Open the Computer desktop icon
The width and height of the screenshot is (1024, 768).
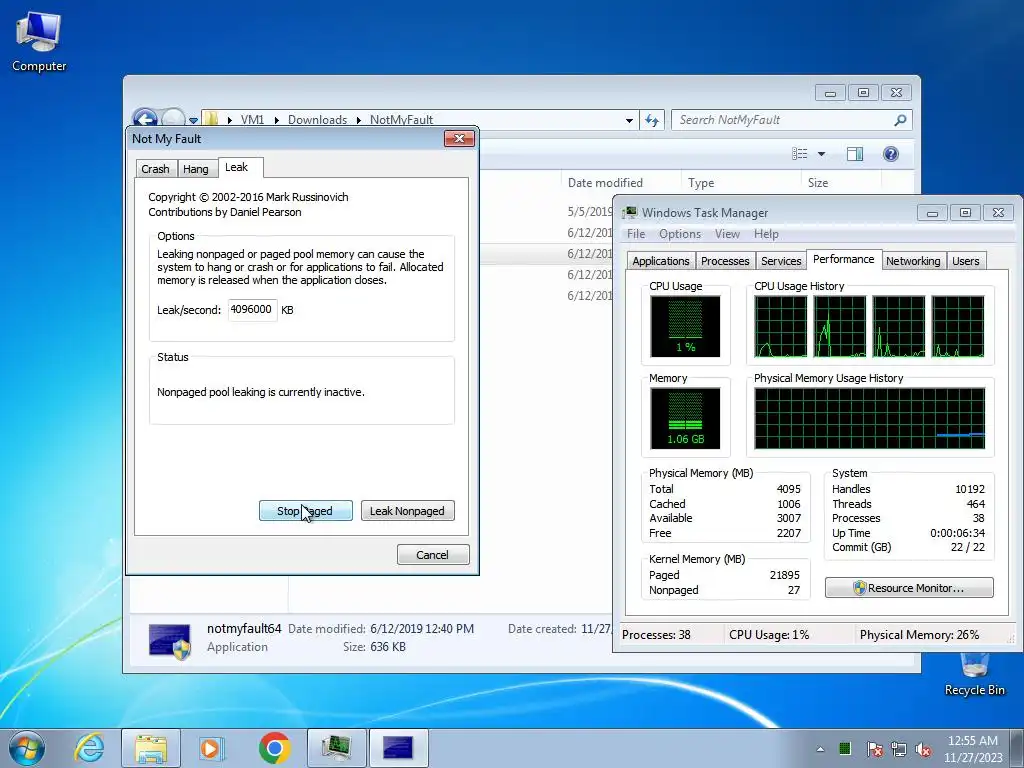[39, 42]
